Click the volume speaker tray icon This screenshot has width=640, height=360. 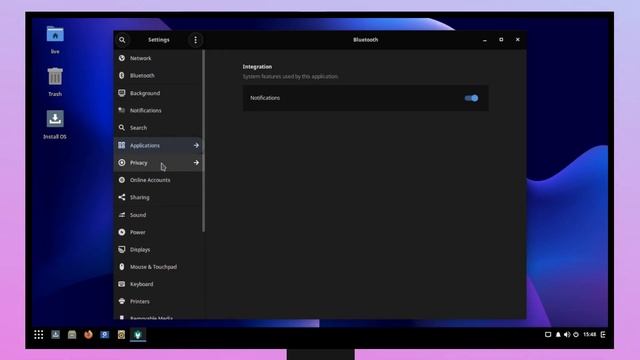pos(567,335)
